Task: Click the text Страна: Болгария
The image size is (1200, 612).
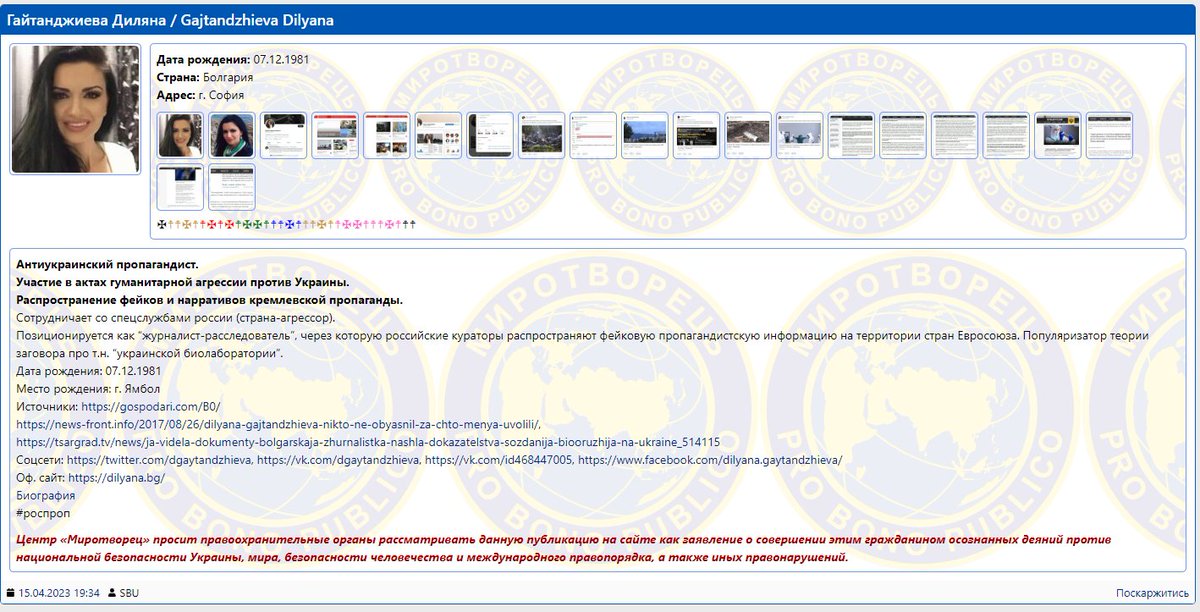Action: point(205,77)
